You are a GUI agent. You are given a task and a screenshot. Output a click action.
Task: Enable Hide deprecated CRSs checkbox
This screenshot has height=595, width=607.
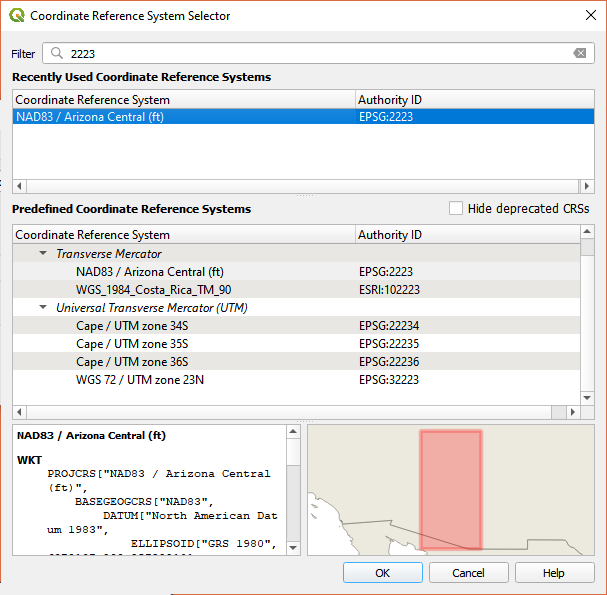click(456, 209)
